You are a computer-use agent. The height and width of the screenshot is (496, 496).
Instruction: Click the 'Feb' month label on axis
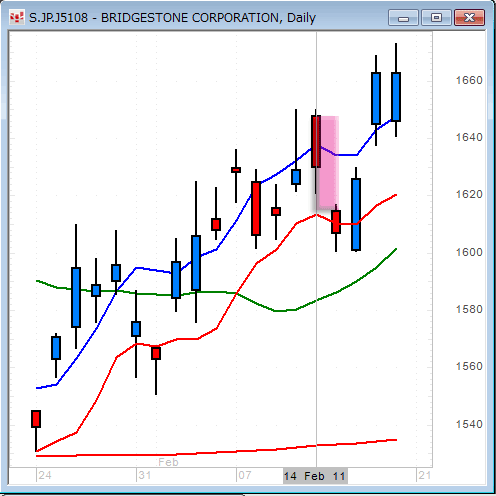[168, 462]
